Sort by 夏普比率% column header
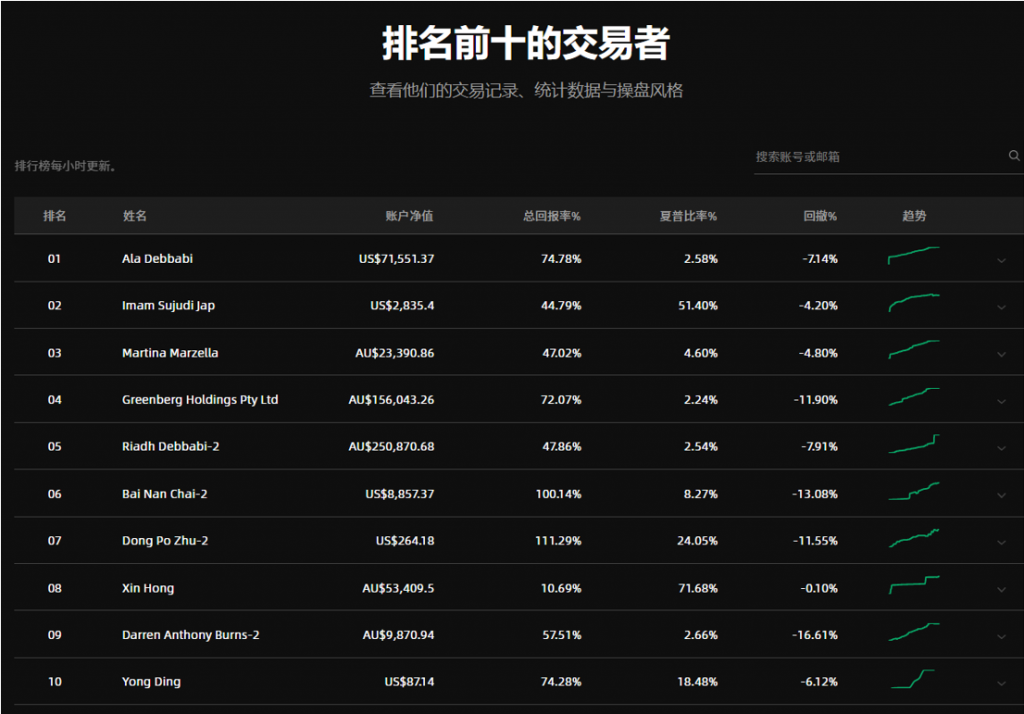This screenshot has height=714, width=1024. point(687,216)
